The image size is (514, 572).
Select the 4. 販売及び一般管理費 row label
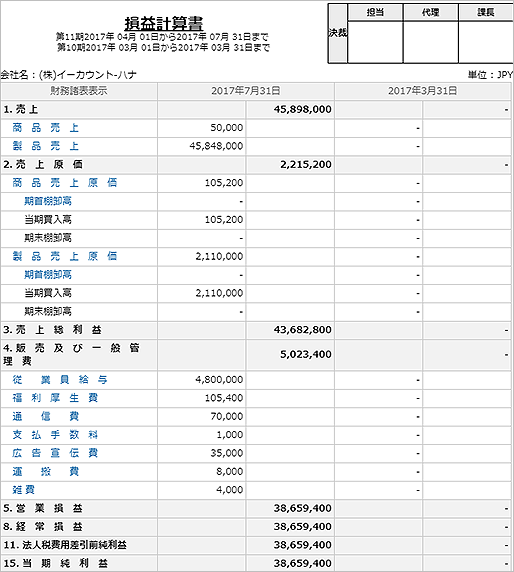(72, 355)
